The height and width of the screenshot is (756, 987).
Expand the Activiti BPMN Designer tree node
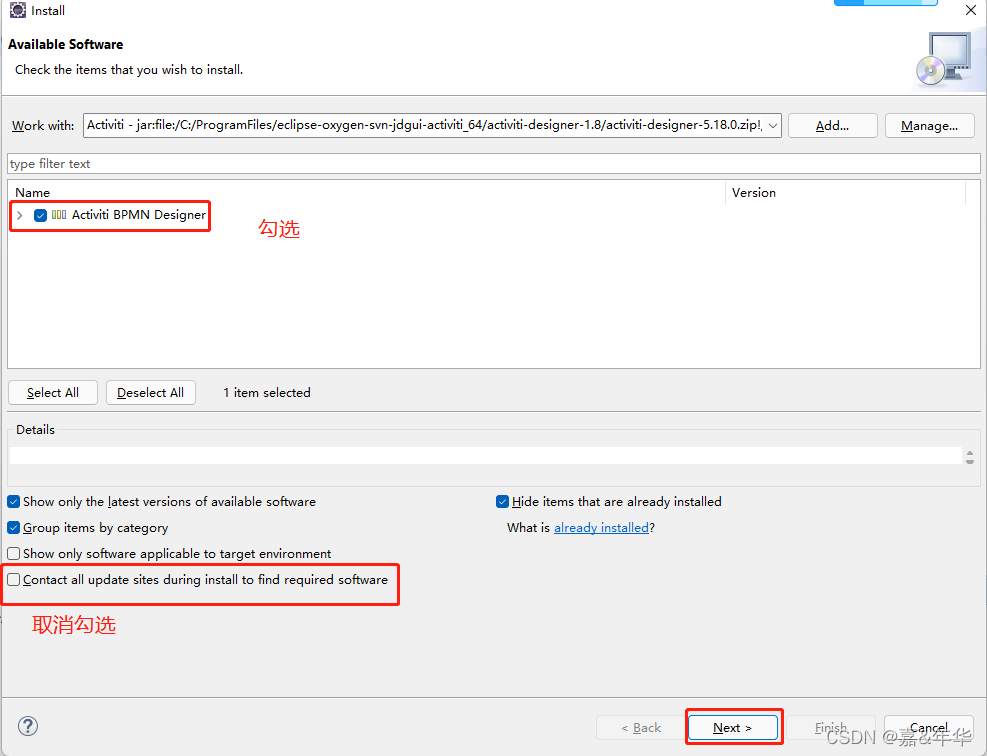(20, 215)
